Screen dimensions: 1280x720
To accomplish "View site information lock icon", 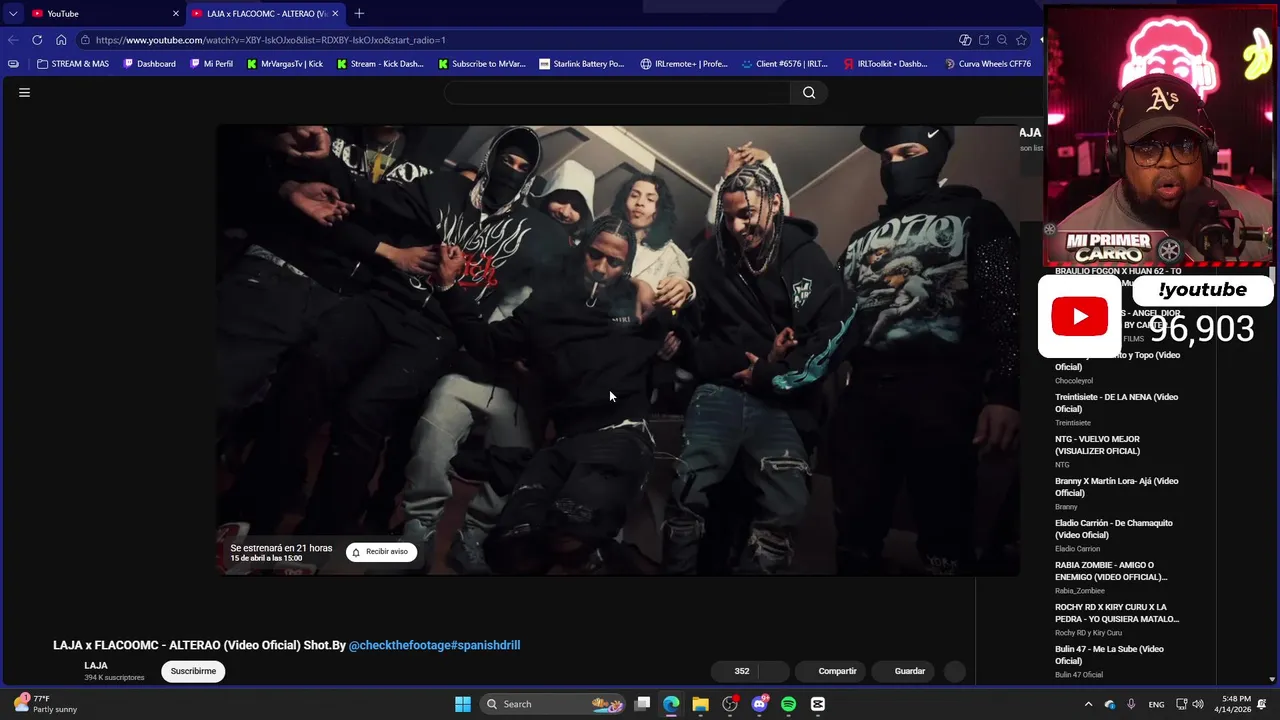I will (86, 40).
